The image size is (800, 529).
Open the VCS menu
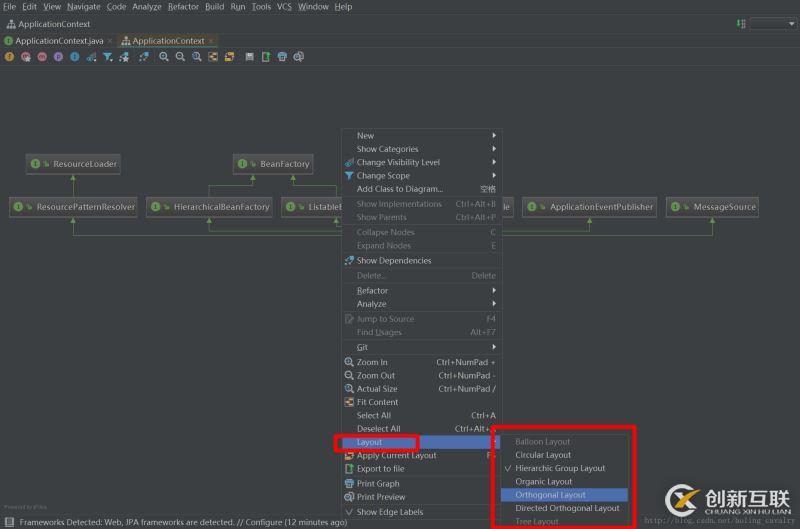coord(284,7)
